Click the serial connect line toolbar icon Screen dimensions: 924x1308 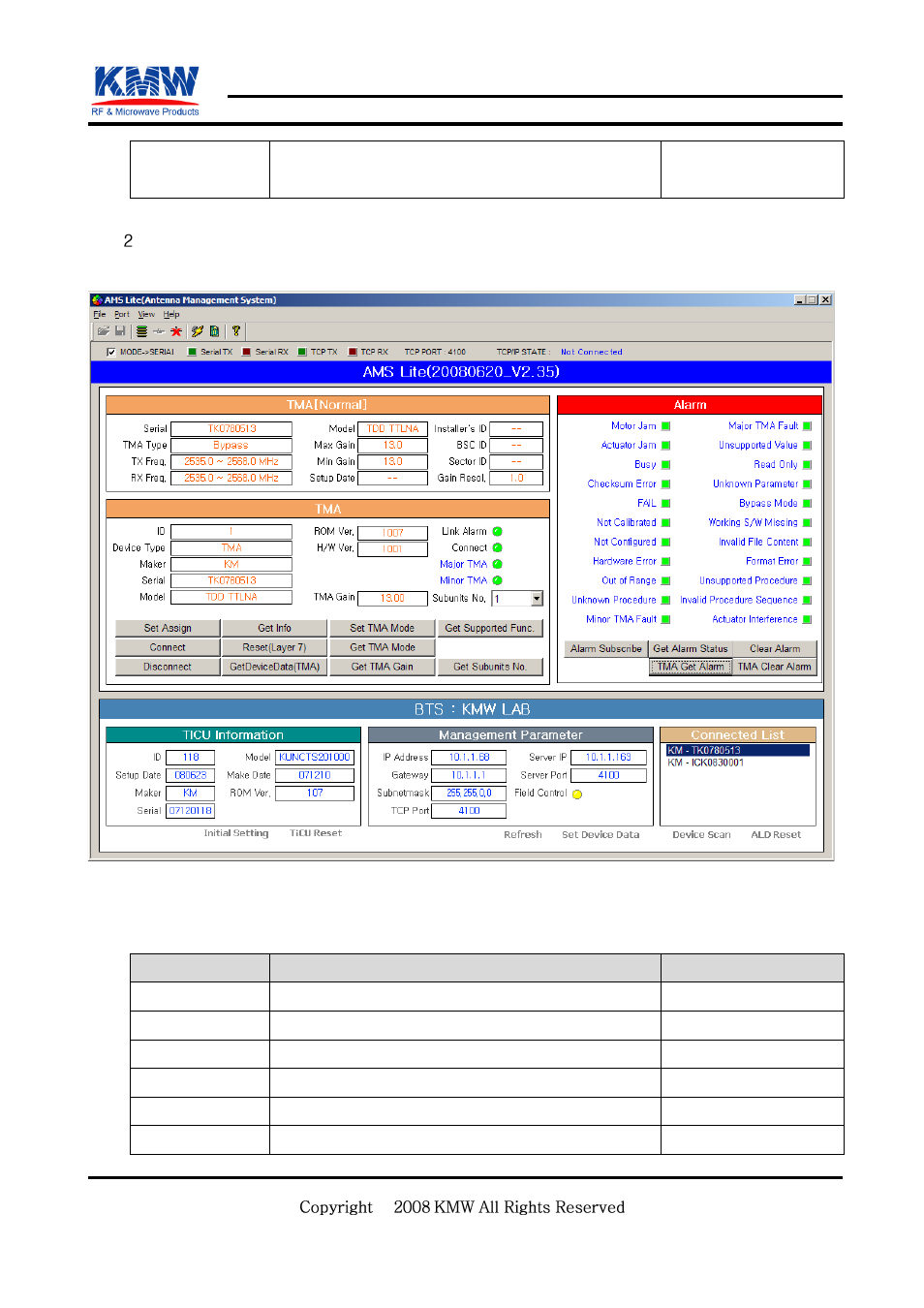coord(158,331)
